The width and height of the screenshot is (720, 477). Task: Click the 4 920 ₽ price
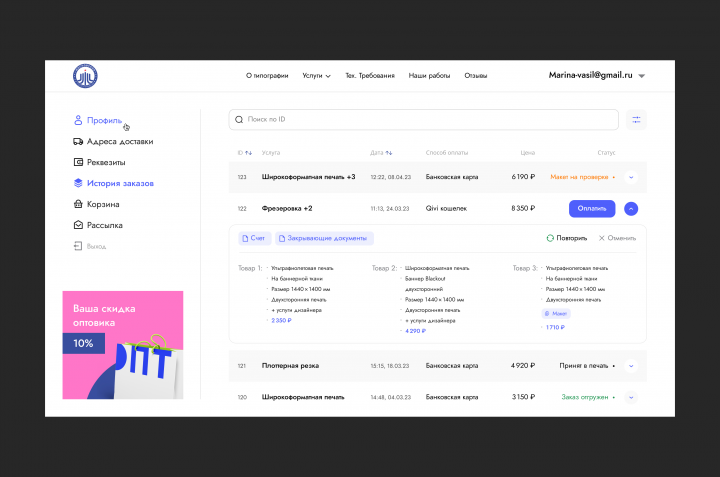523,366
